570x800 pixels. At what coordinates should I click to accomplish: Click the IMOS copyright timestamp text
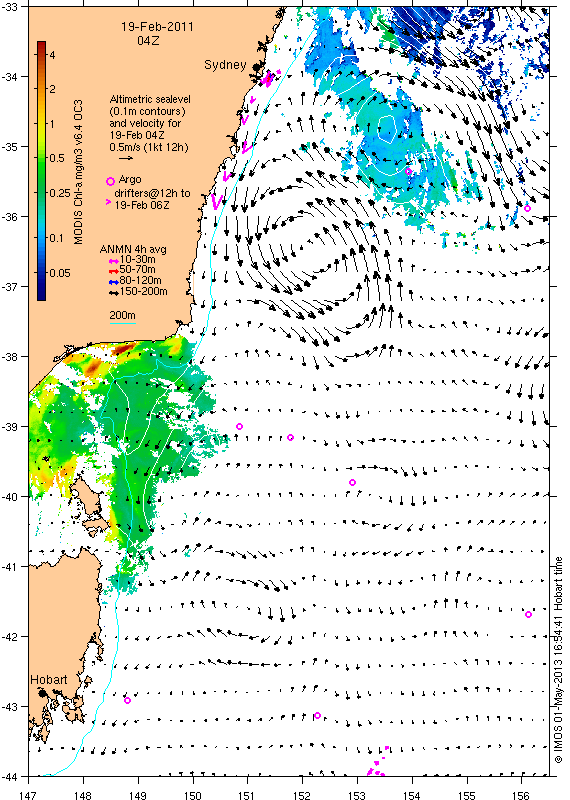coord(558,660)
